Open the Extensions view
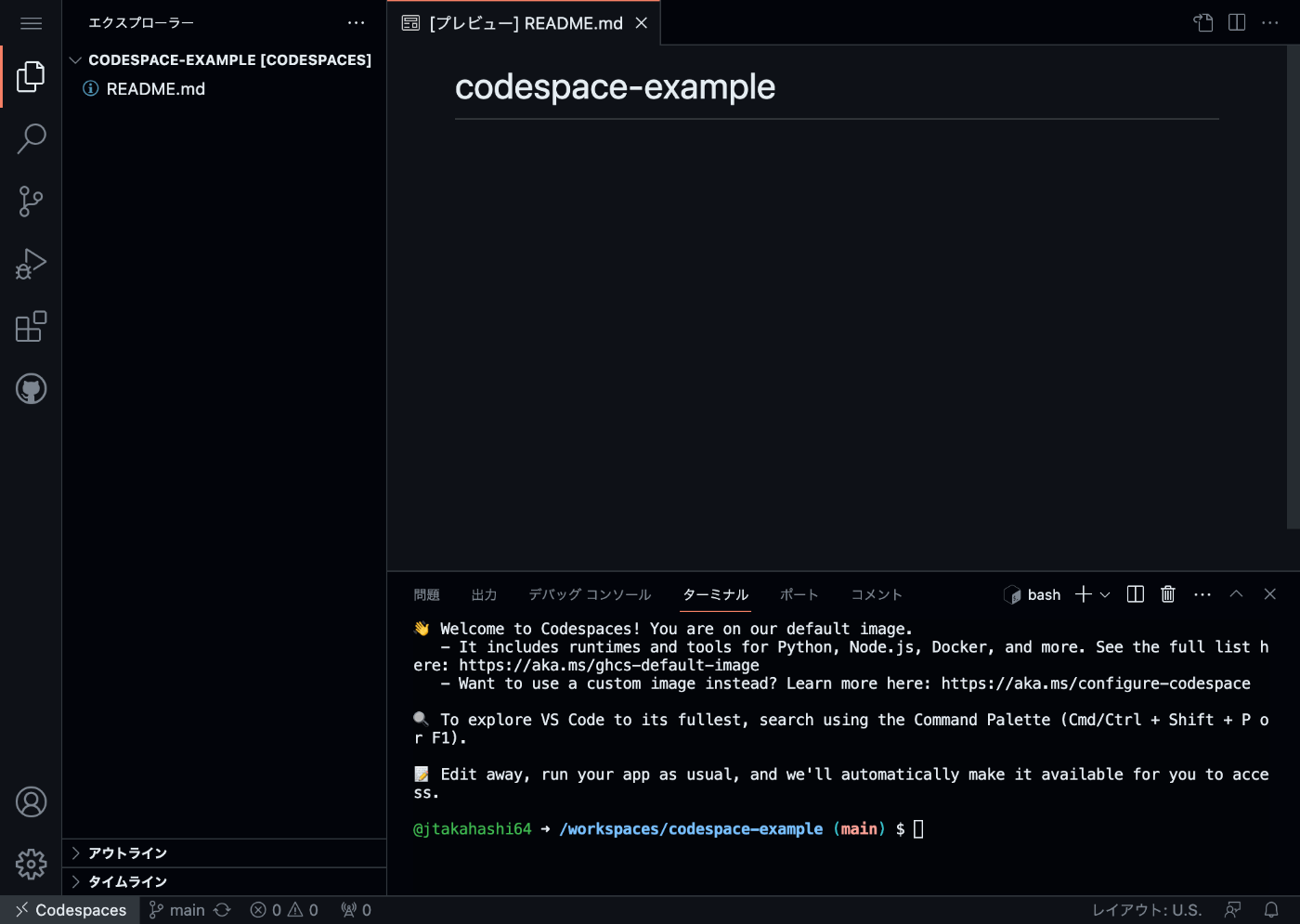 click(x=31, y=326)
